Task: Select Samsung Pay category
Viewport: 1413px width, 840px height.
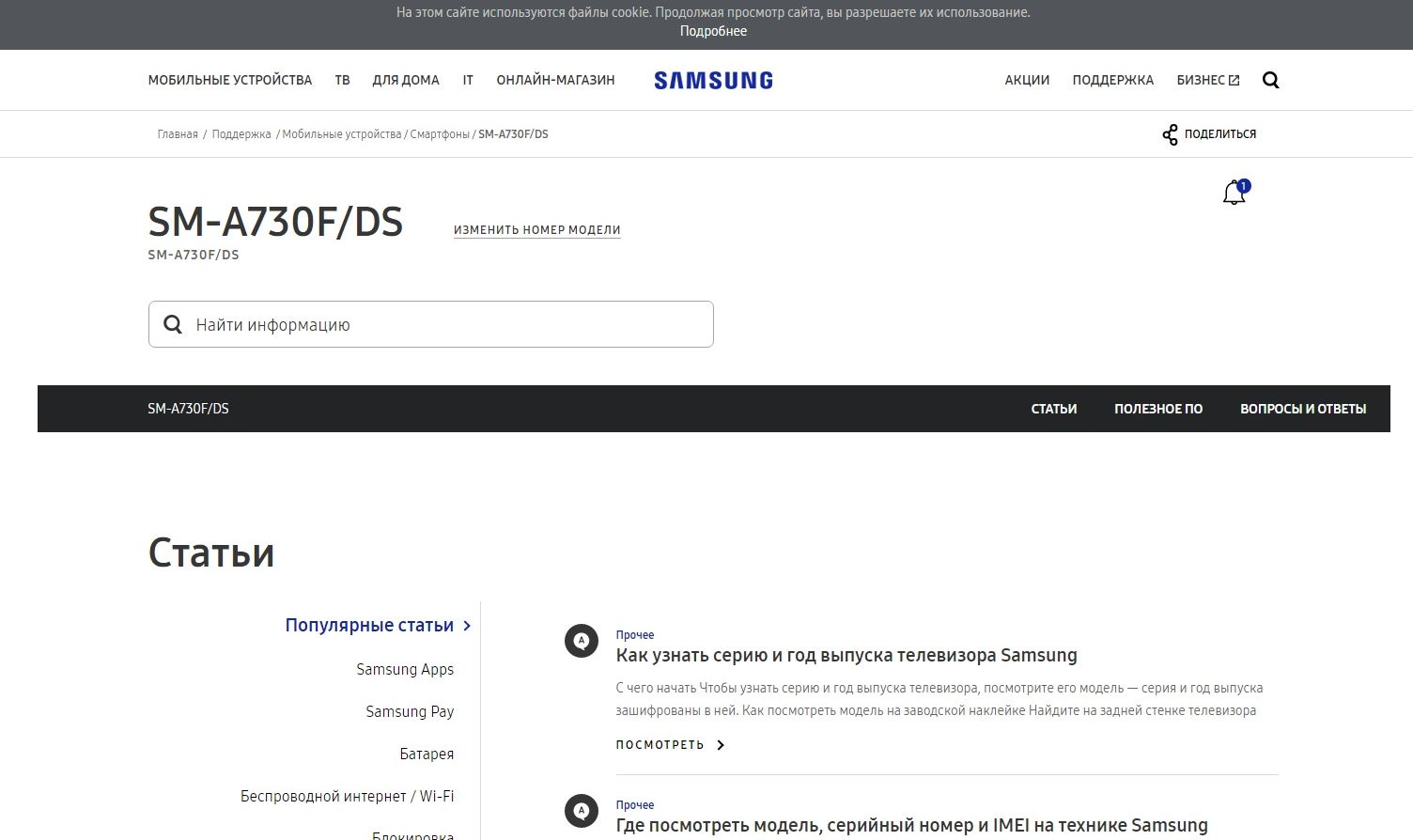Action: (410, 712)
